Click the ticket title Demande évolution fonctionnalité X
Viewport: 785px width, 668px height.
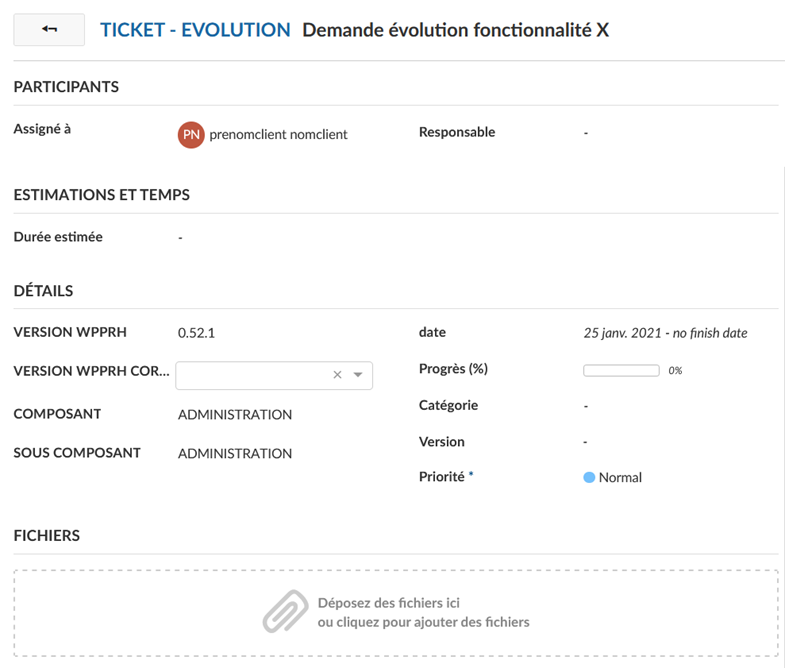[455, 30]
